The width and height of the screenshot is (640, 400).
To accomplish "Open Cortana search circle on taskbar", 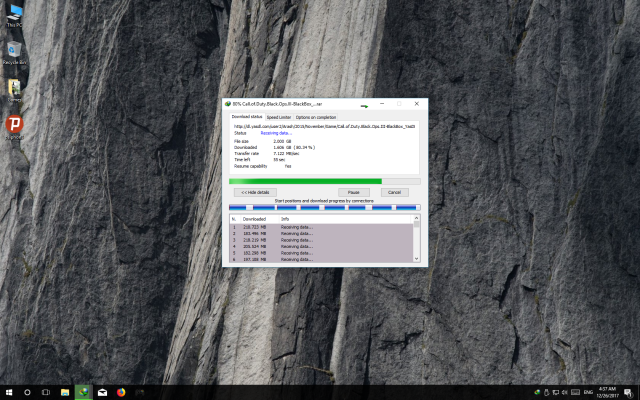I will click(x=28, y=391).
